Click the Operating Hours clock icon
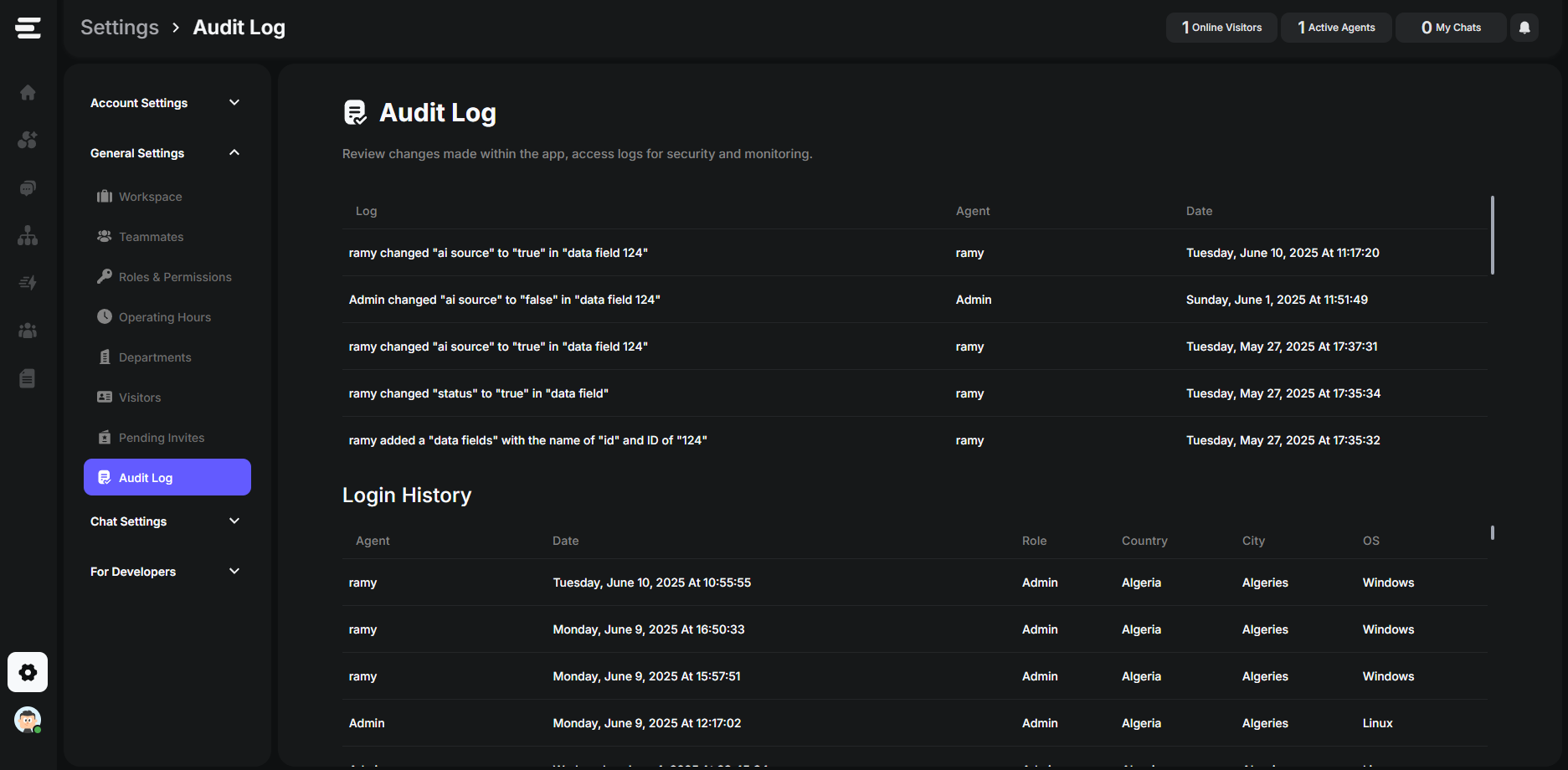The height and width of the screenshot is (770, 1568). 105,316
